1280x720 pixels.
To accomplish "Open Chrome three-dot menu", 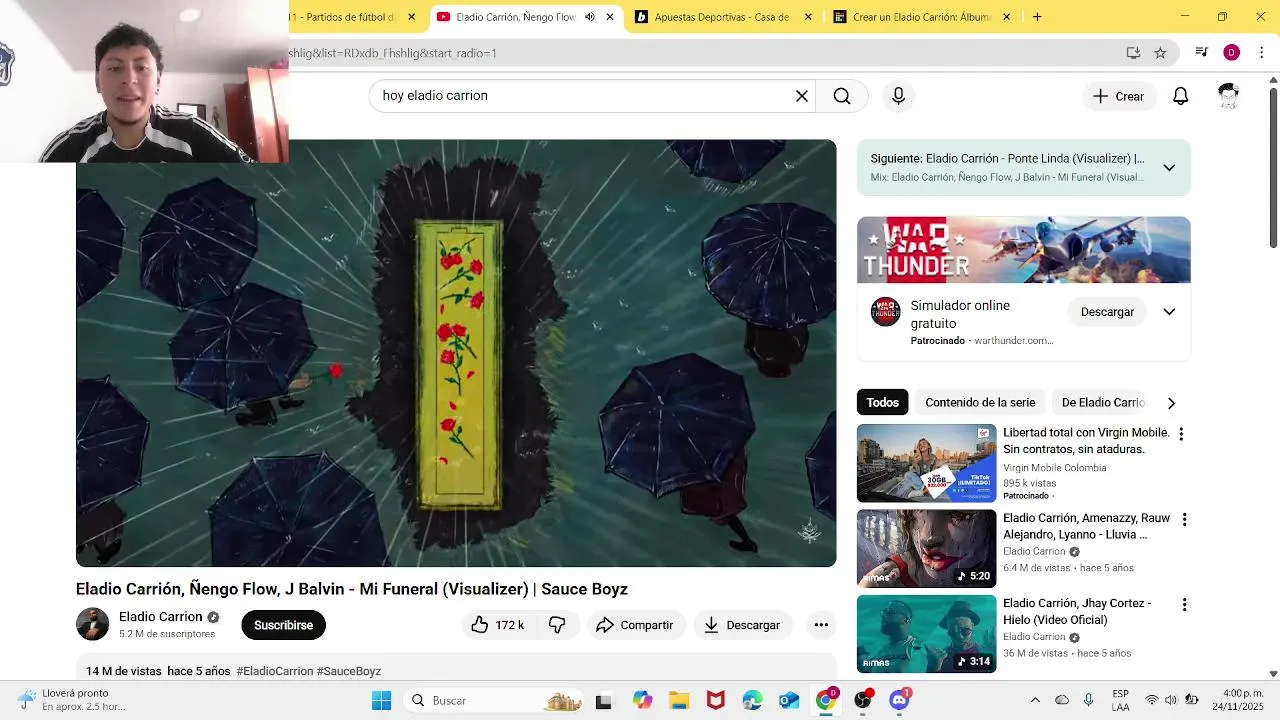I will pyautogui.click(x=1261, y=52).
